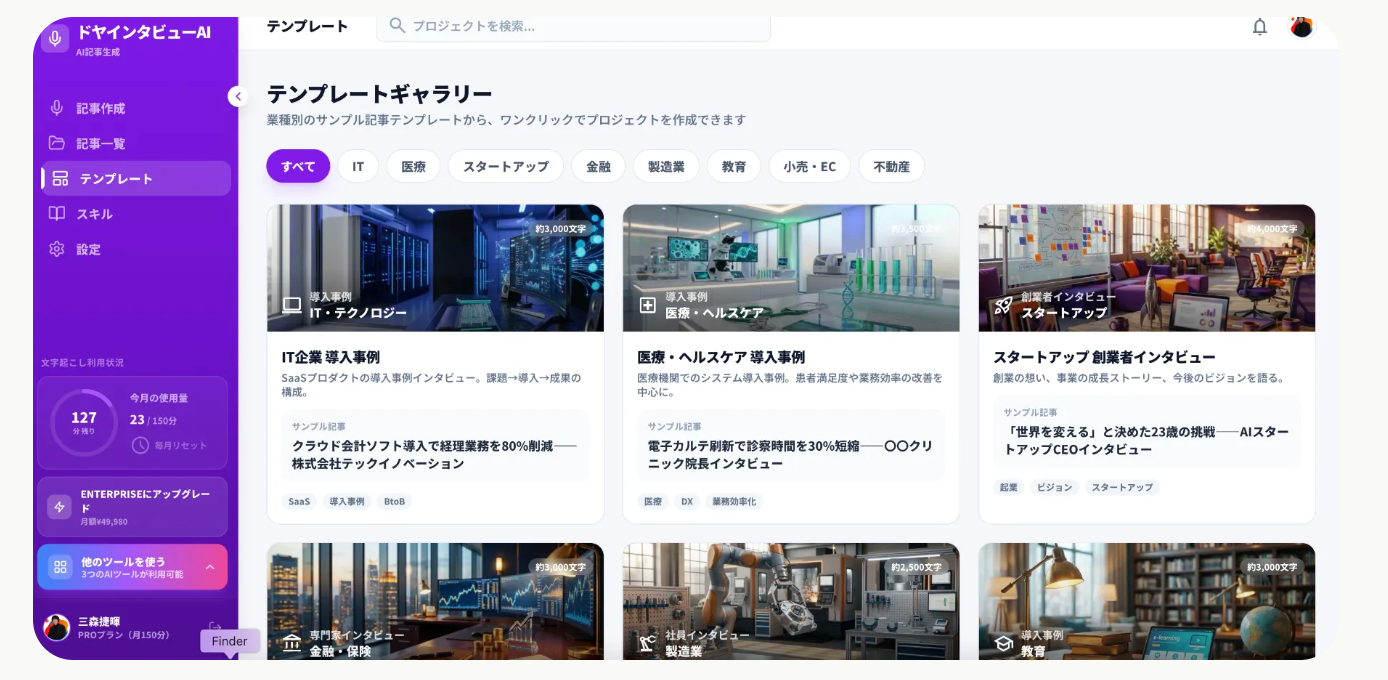
Task: Open the クラウド会計ソフト sample article
Action: pyautogui.click(x=435, y=445)
